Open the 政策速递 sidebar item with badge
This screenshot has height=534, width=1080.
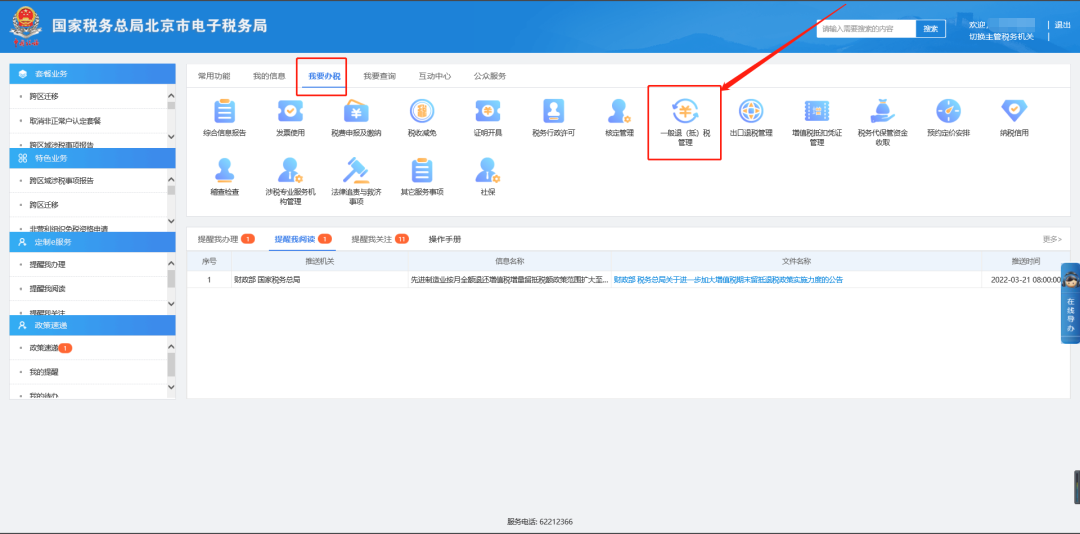click(50, 348)
